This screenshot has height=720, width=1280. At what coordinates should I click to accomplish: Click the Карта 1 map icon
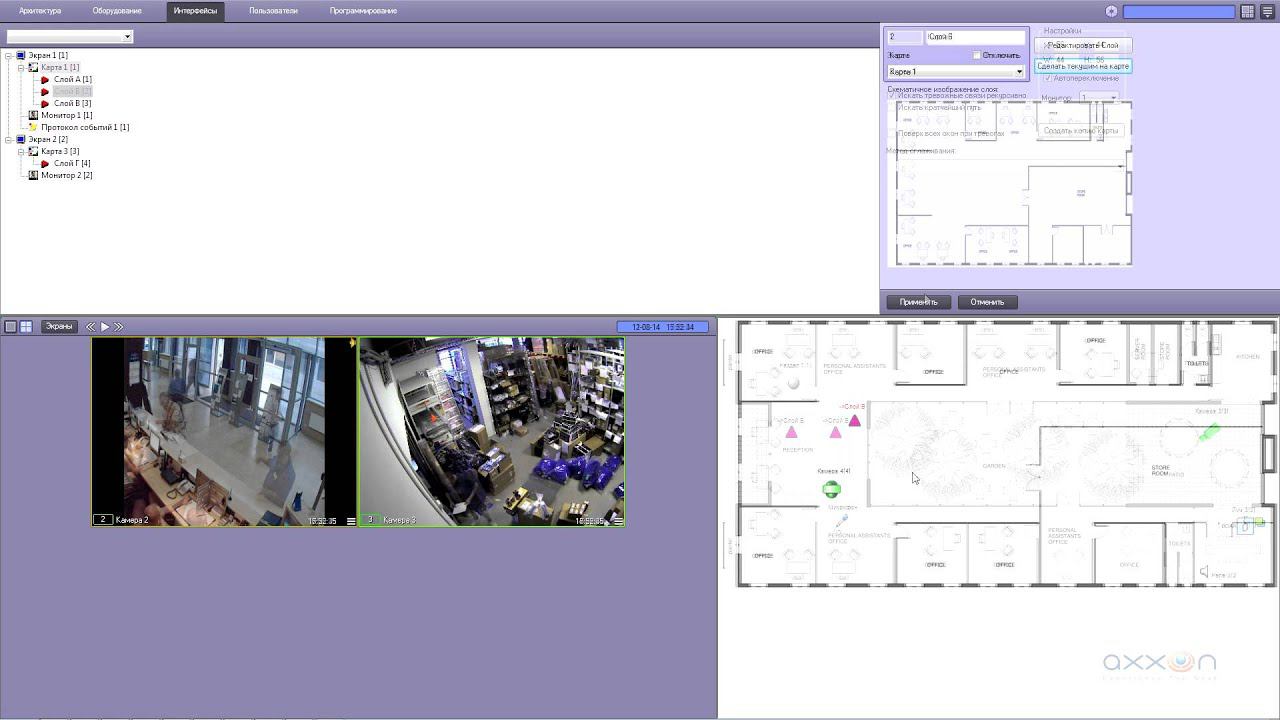pyautogui.click(x=33, y=67)
